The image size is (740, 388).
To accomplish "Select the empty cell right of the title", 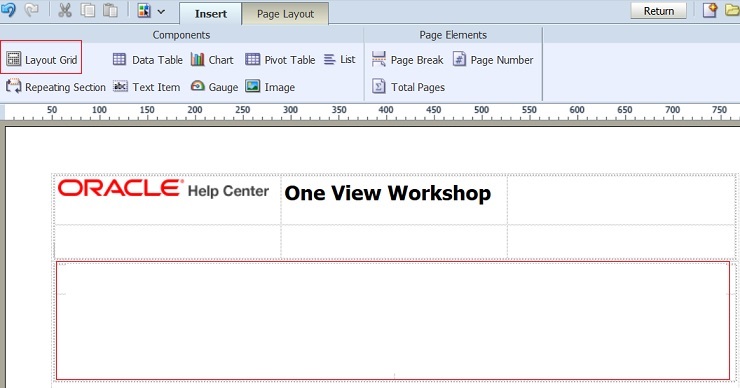I will pos(621,200).
